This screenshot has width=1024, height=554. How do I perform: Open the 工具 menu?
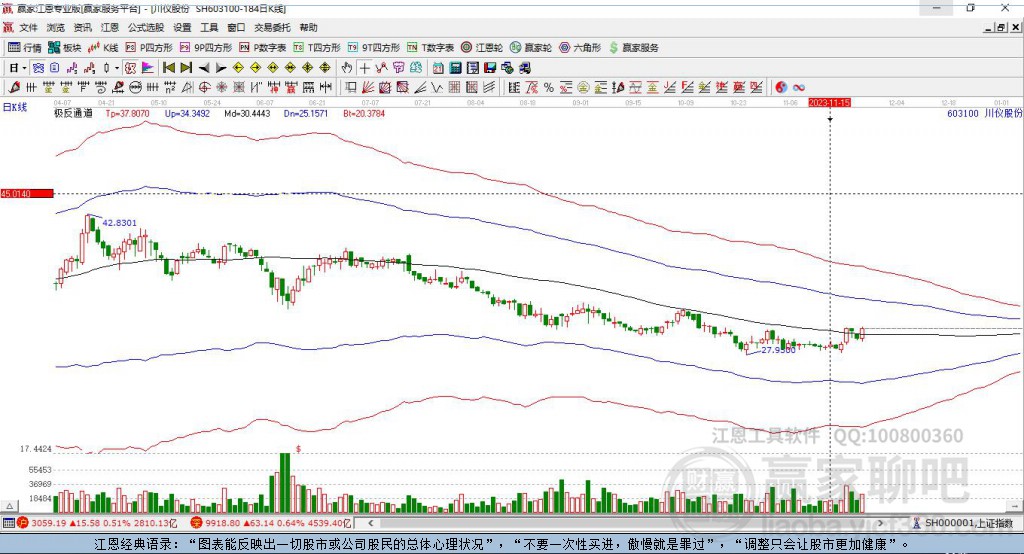pyautogui.click(x=209, y=27)
